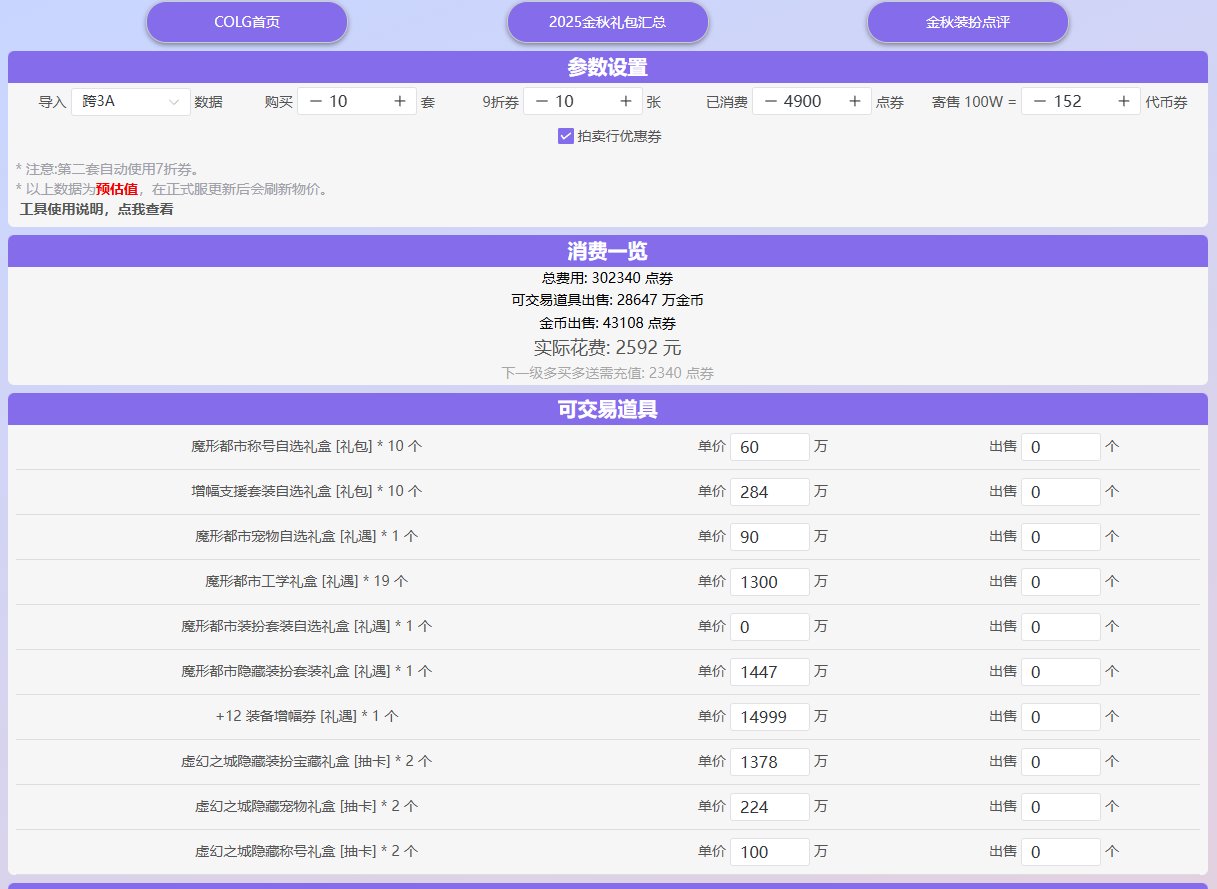1217x889 pixels.
Task: Click sell quantity for 虚幻之城隐藏称号礼盒
Action: [1060, 852]
